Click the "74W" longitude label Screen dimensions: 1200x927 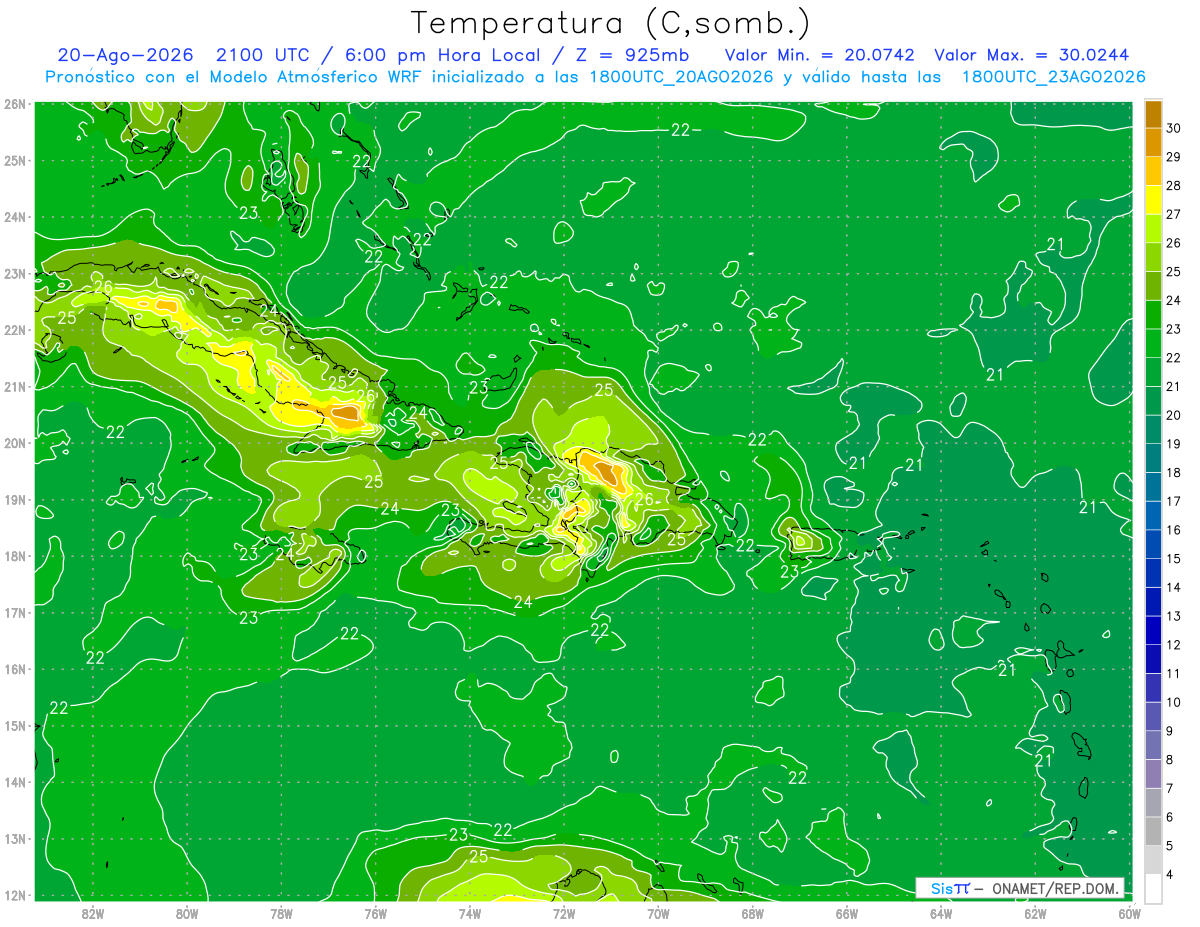(470, 913)
